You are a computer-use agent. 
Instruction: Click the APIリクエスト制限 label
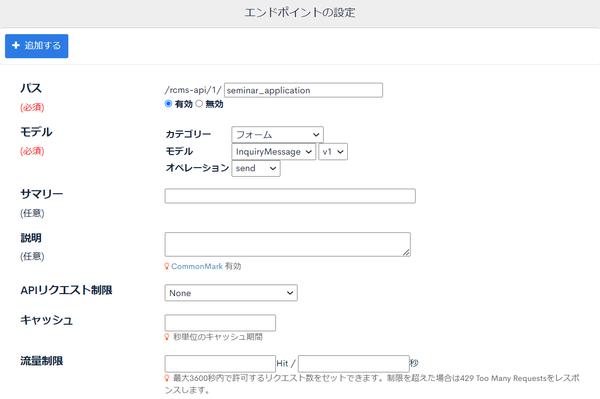(66, 290)
